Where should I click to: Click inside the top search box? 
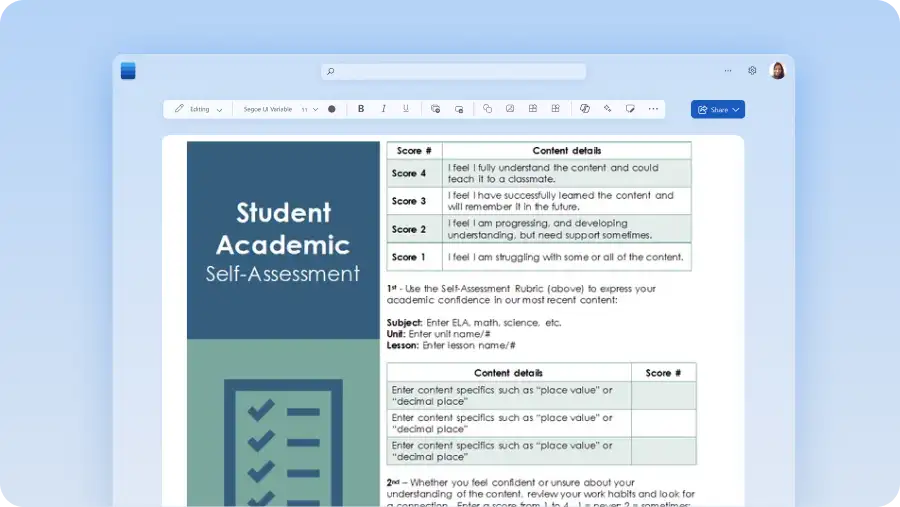453,71
